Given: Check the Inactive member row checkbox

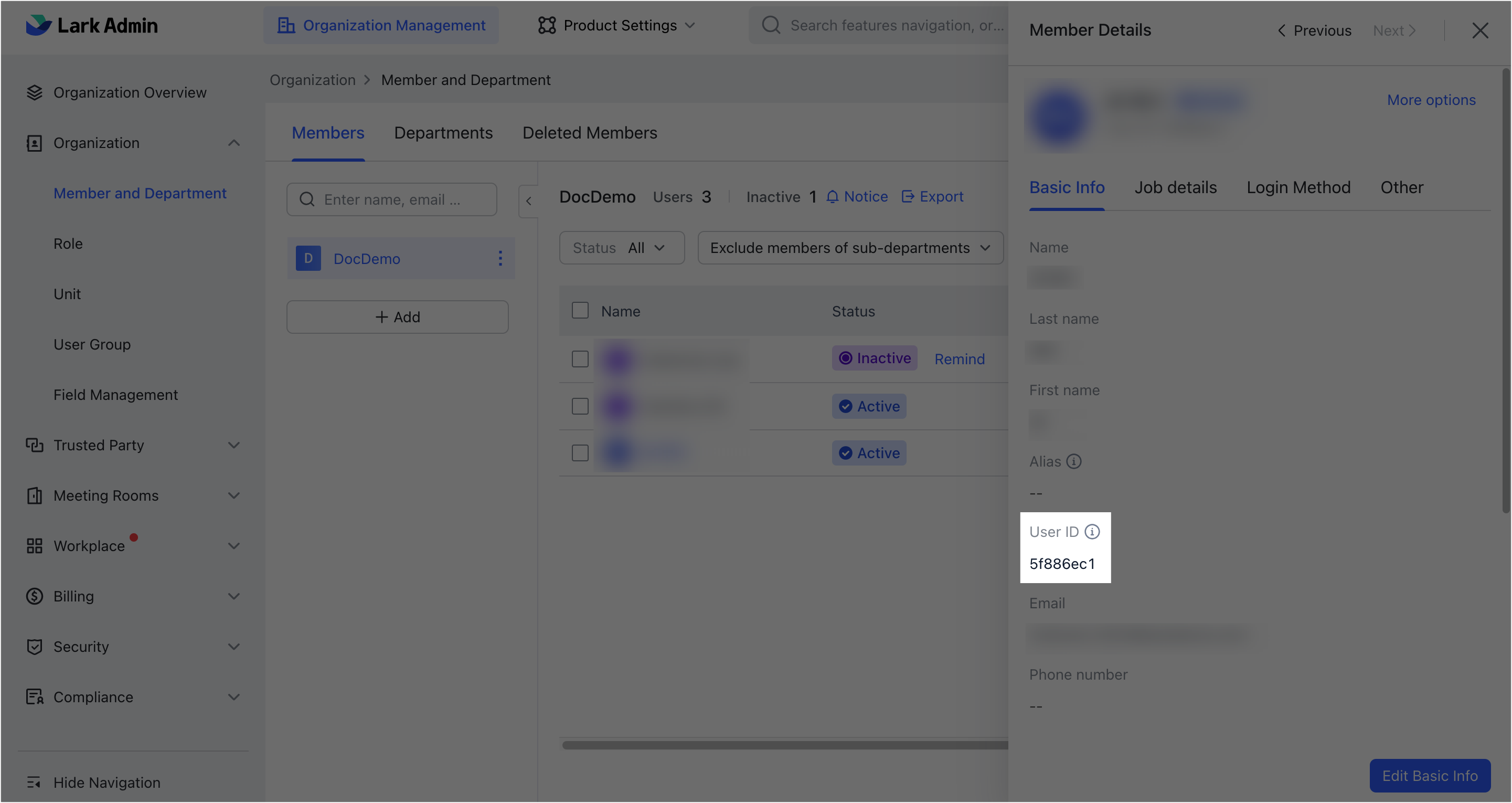Looking at the screenshot, I should click(x=580, y=358).
